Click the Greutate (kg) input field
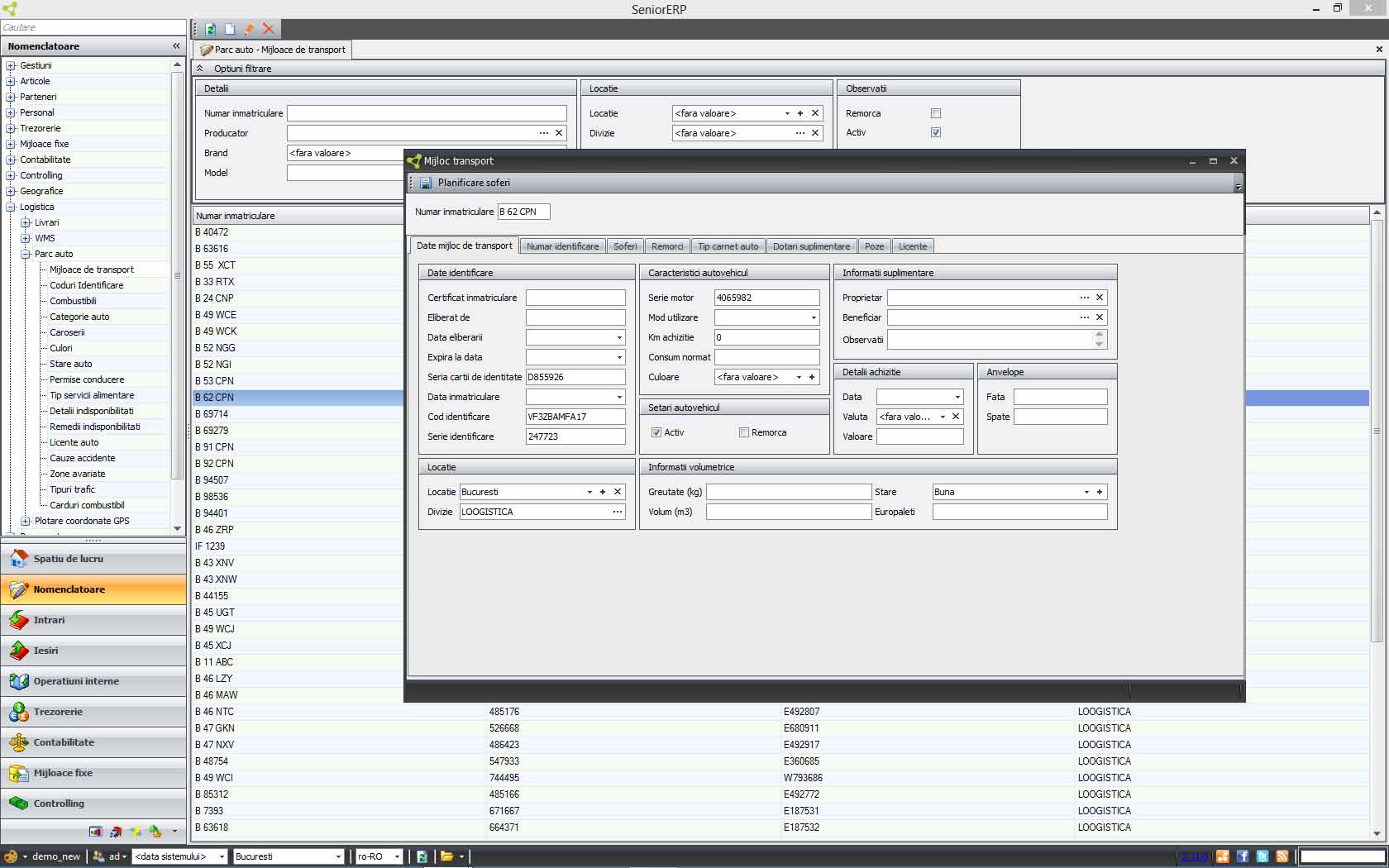This screenshot has width=1389, height=868. click(x=789, y=492)
